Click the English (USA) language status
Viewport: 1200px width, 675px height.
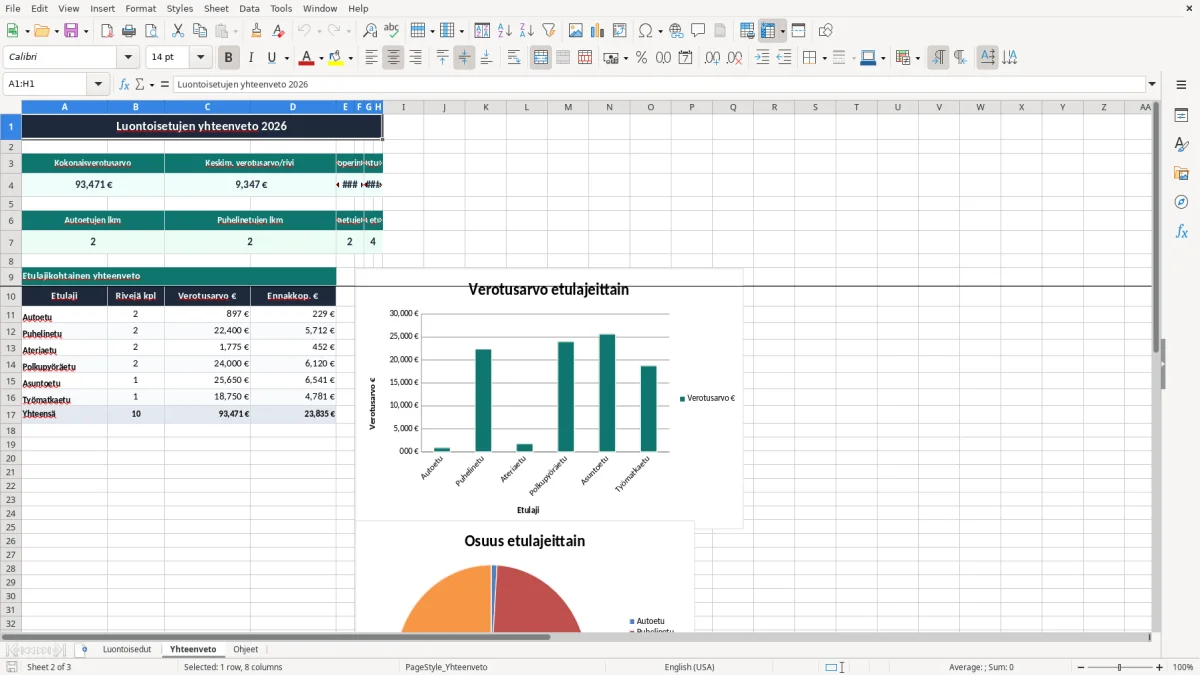point(689,667)
